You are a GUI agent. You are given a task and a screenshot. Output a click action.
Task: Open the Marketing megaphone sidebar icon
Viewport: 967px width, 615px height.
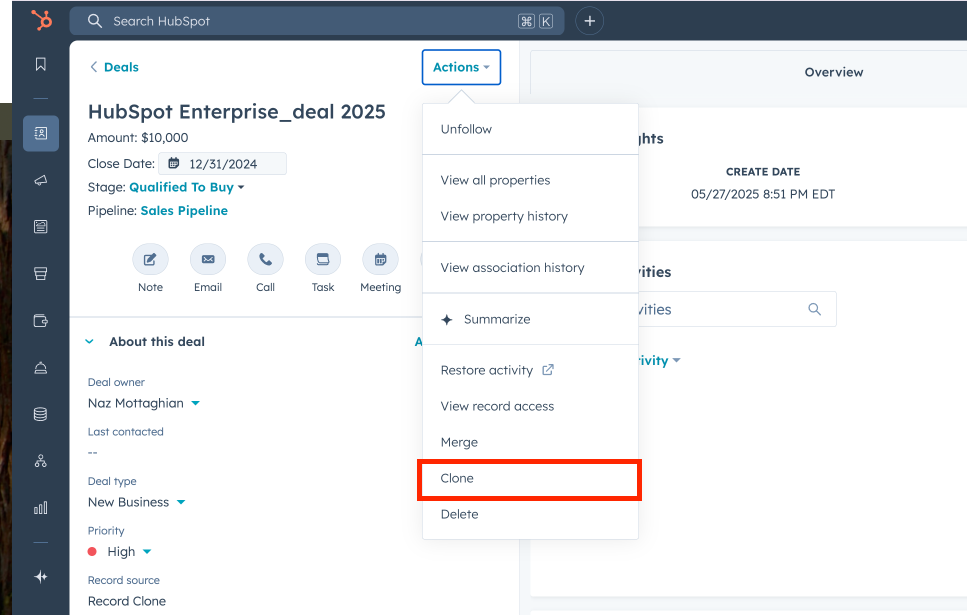pyautogui.click(x=41, y=180)
